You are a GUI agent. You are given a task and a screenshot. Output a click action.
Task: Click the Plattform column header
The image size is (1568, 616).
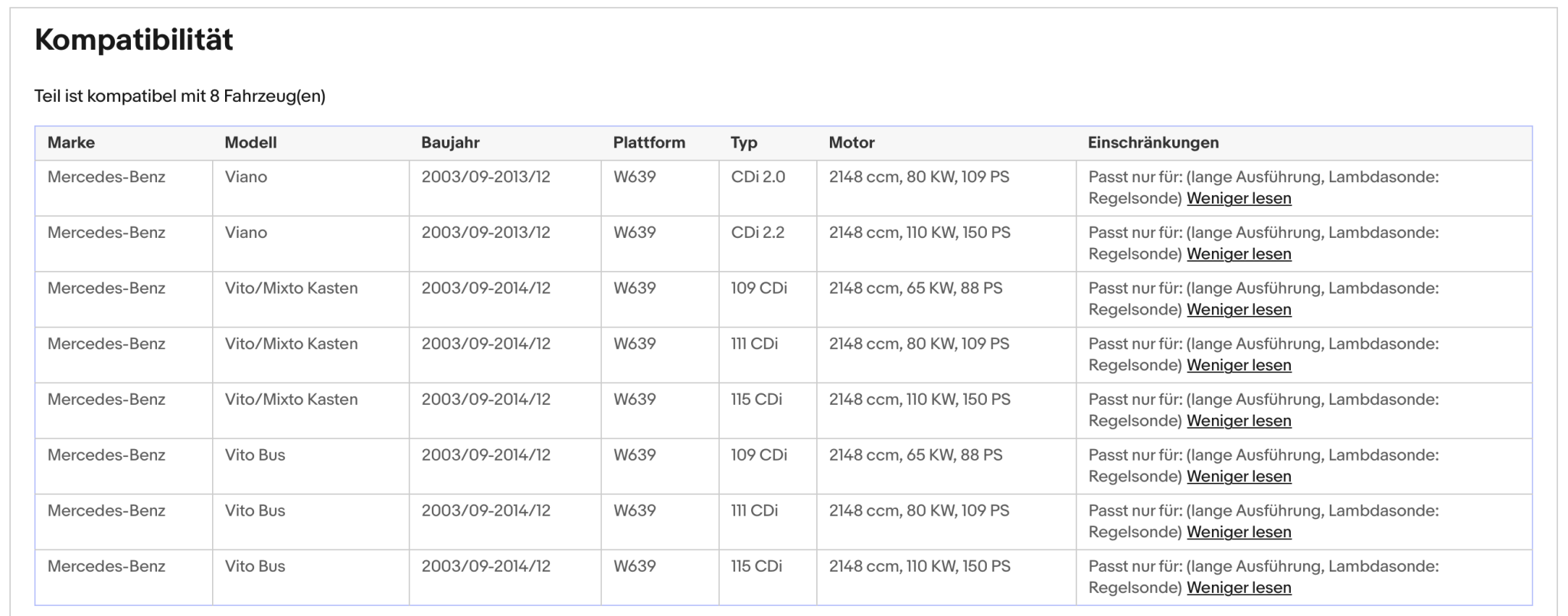coord(649,142)
